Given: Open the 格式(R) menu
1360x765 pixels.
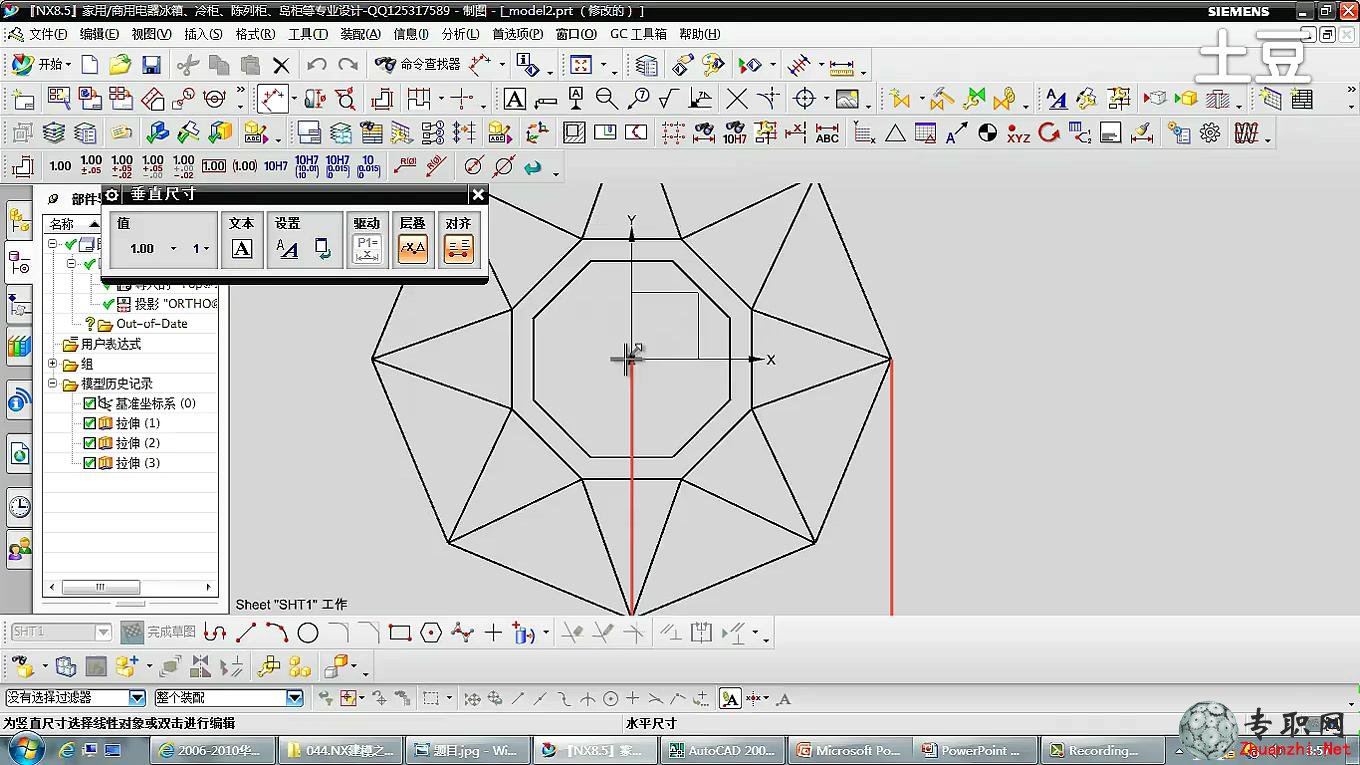Looking at the screenshot, I should (x=255, y=34).
